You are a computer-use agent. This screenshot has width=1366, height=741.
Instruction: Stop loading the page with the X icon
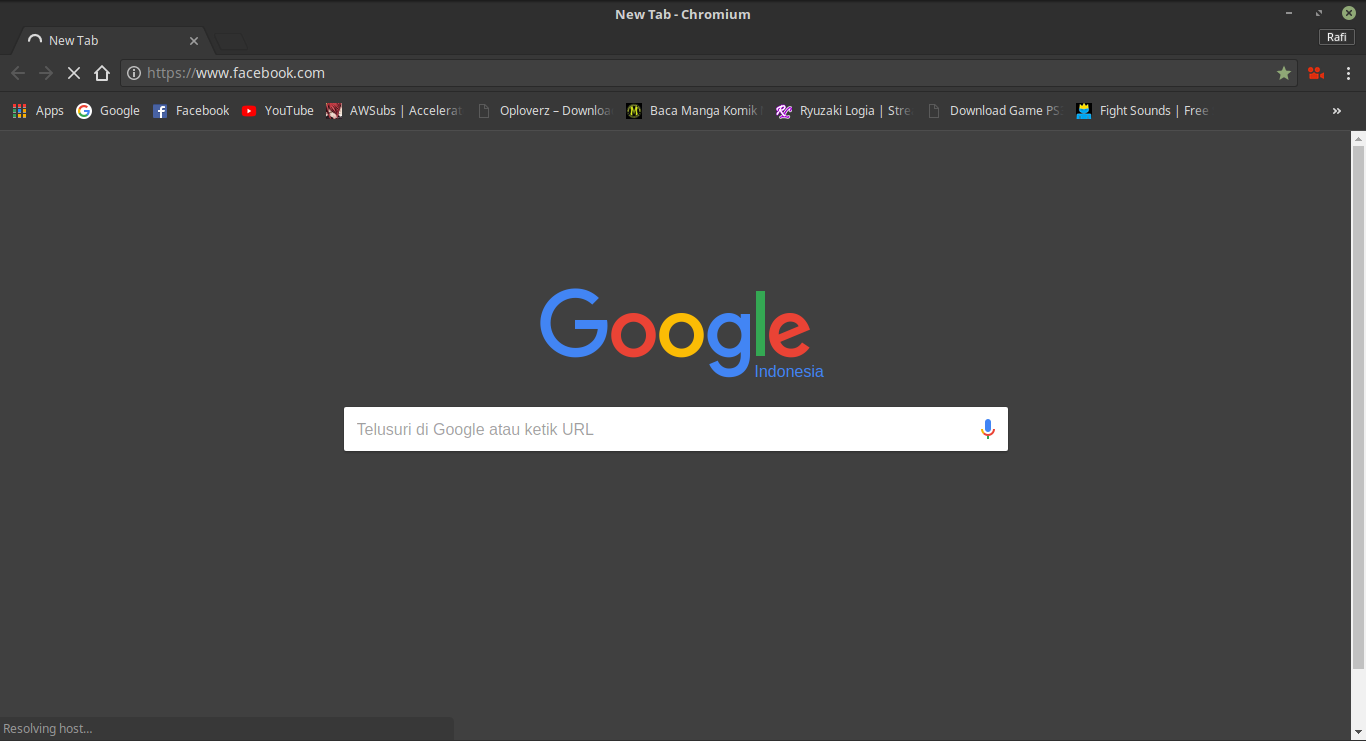(x=74, y=72)
